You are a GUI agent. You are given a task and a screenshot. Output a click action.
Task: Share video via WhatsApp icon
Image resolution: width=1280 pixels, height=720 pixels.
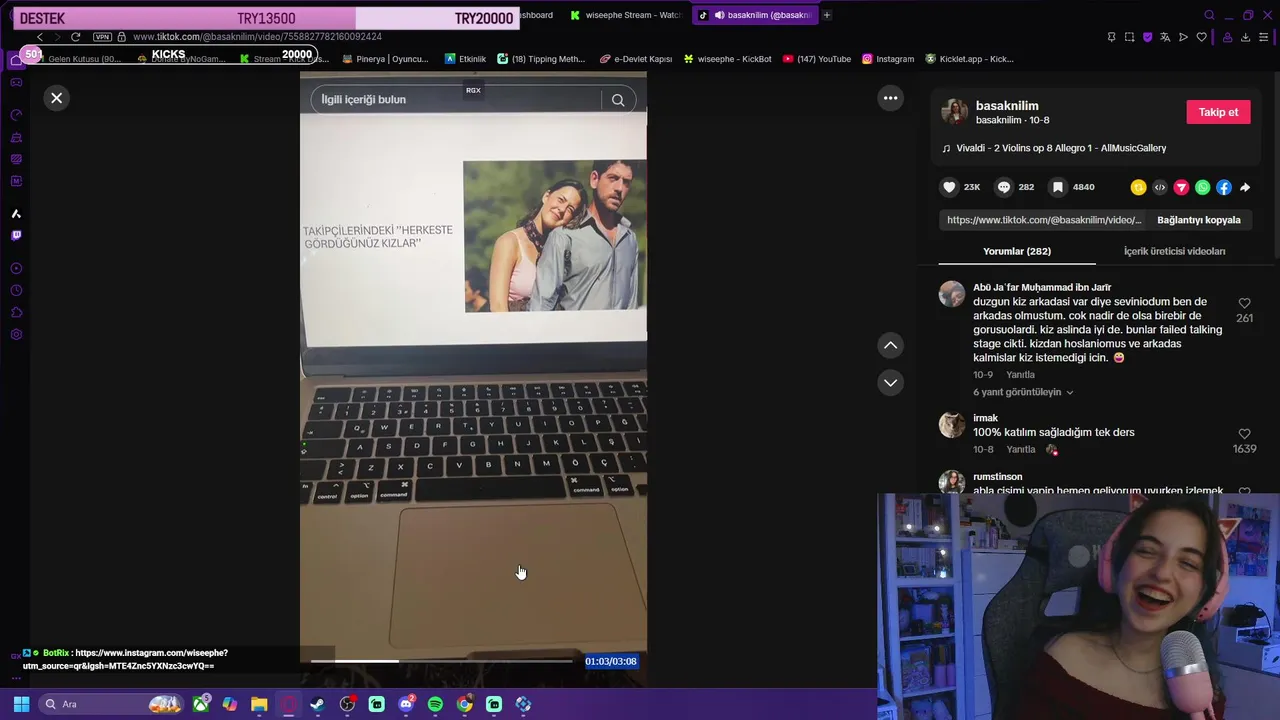[1202, 187]
